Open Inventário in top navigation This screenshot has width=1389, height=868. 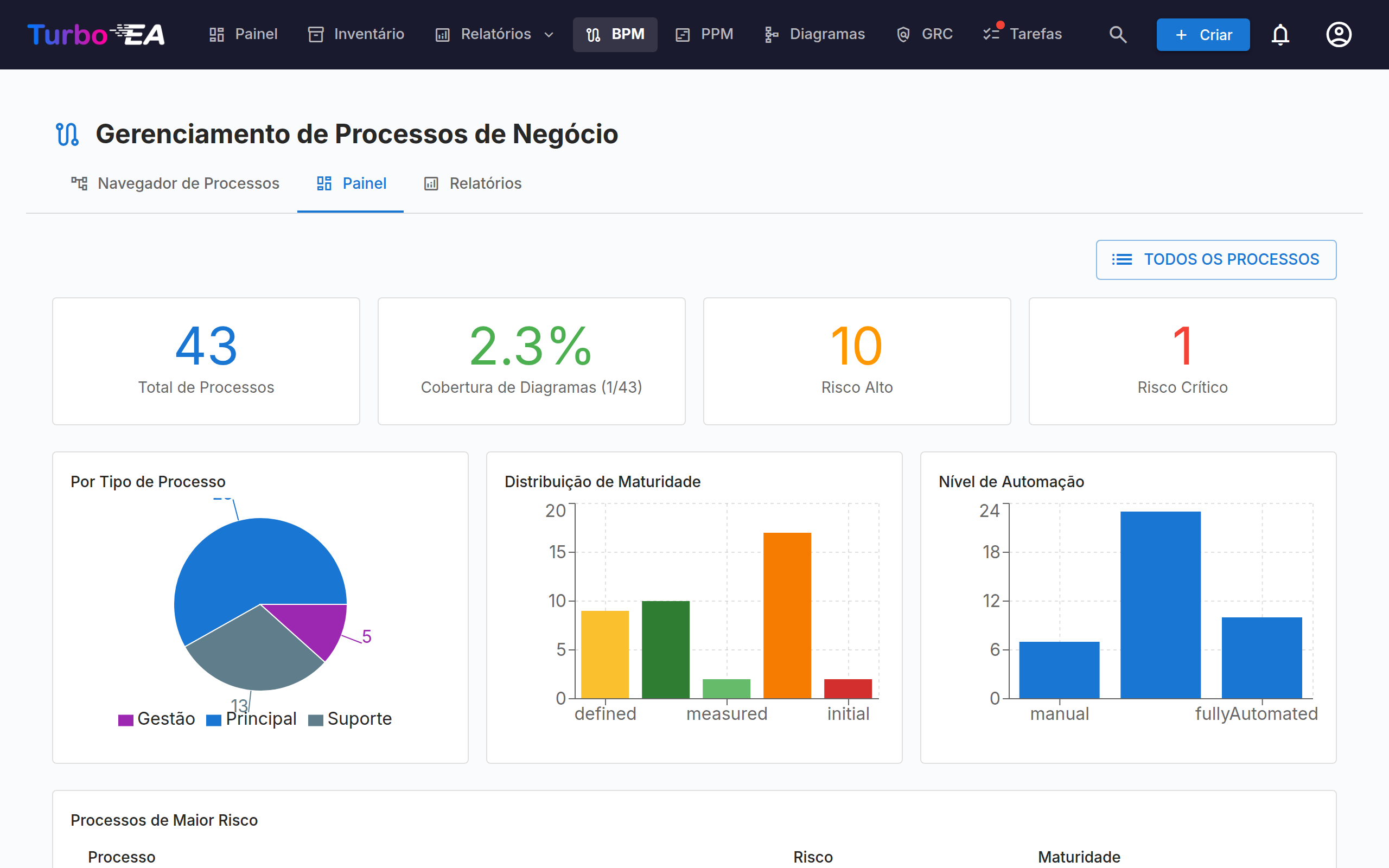tap(356, 34)
